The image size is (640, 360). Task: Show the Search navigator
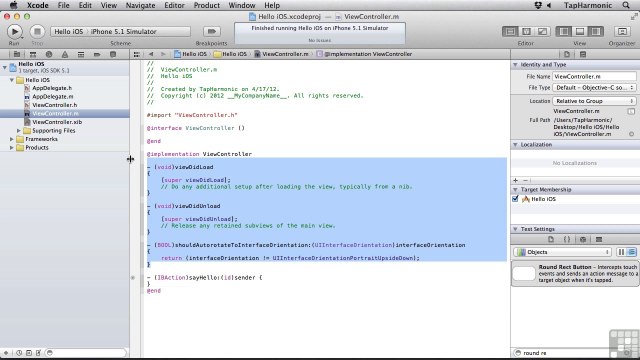49,54
